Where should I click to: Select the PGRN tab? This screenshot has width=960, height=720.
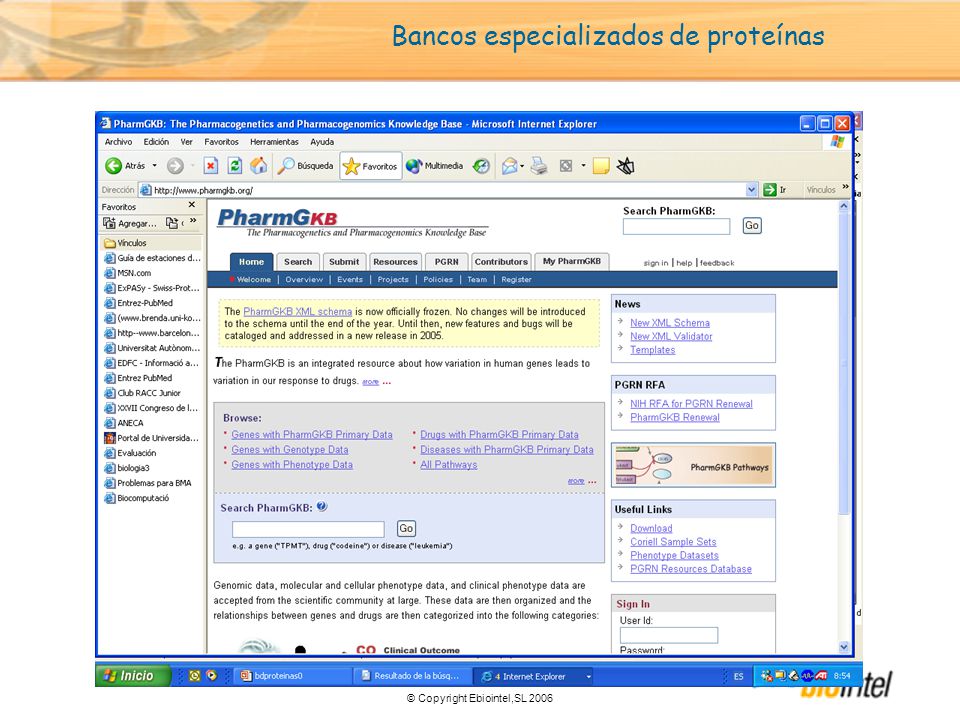pyautogui.click(x=446, y=262)
